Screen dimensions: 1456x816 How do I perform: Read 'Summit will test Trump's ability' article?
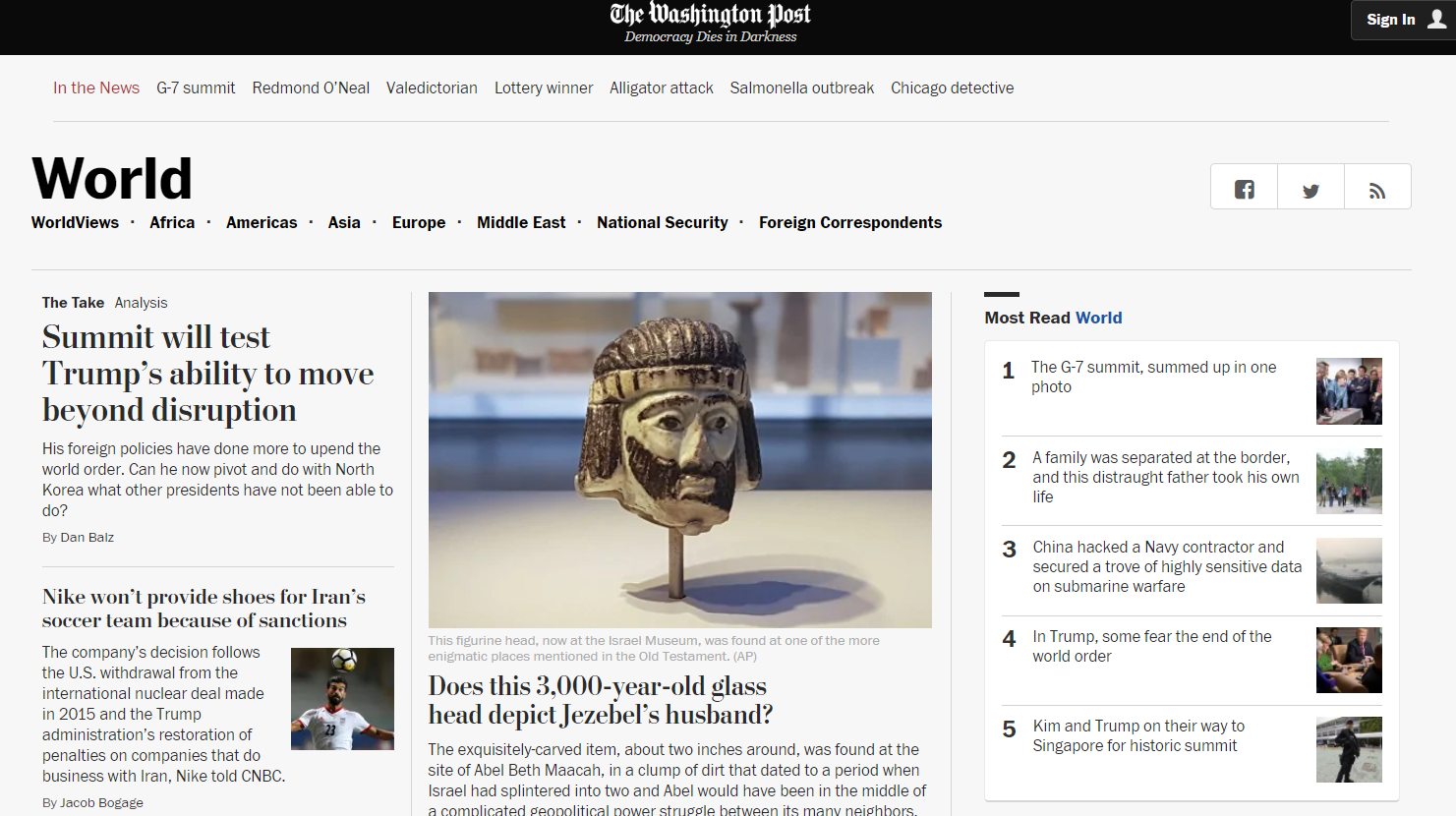pos(208,374)
